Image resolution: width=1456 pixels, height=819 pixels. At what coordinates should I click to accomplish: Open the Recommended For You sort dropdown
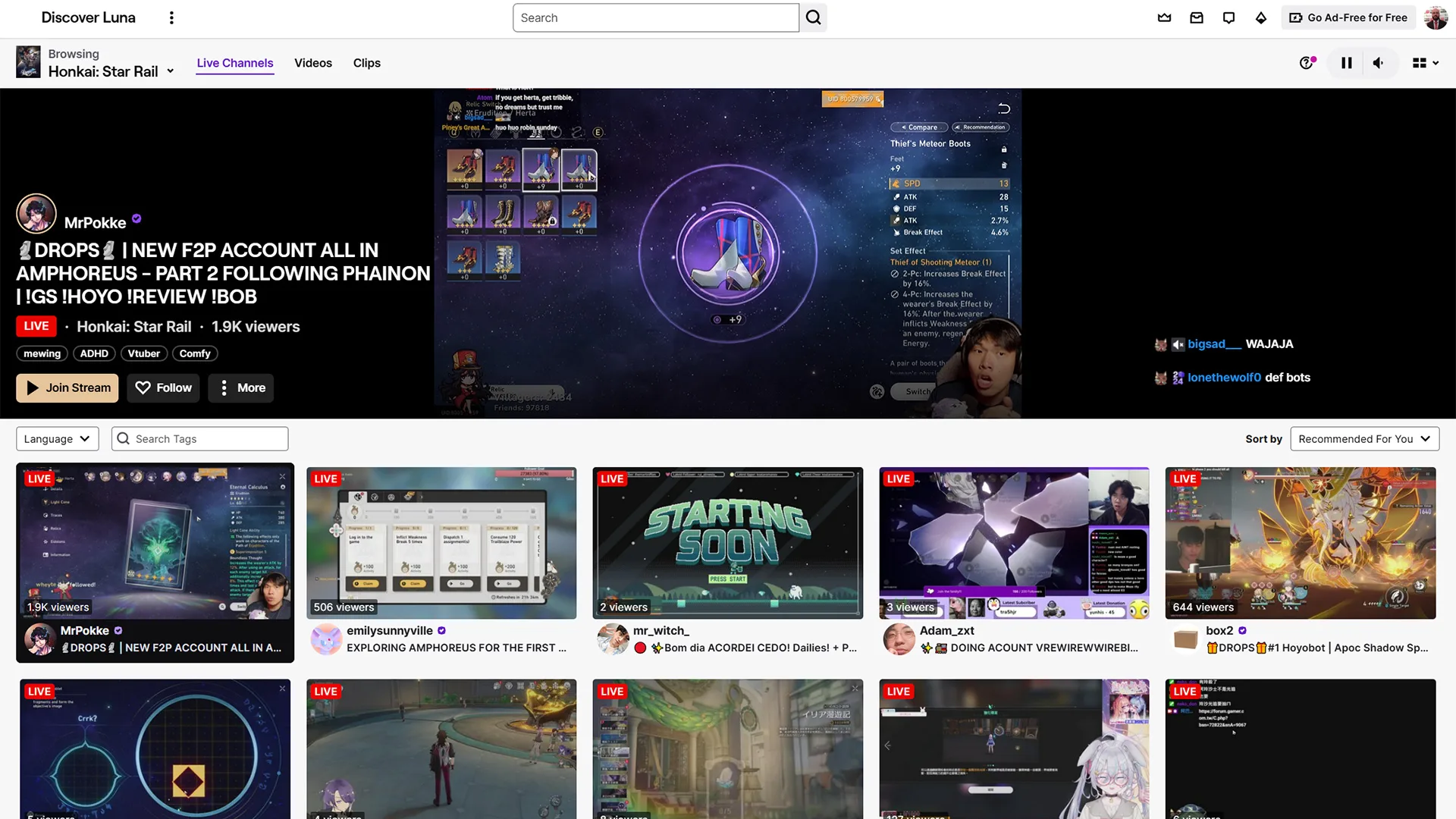click(1364, 439)
